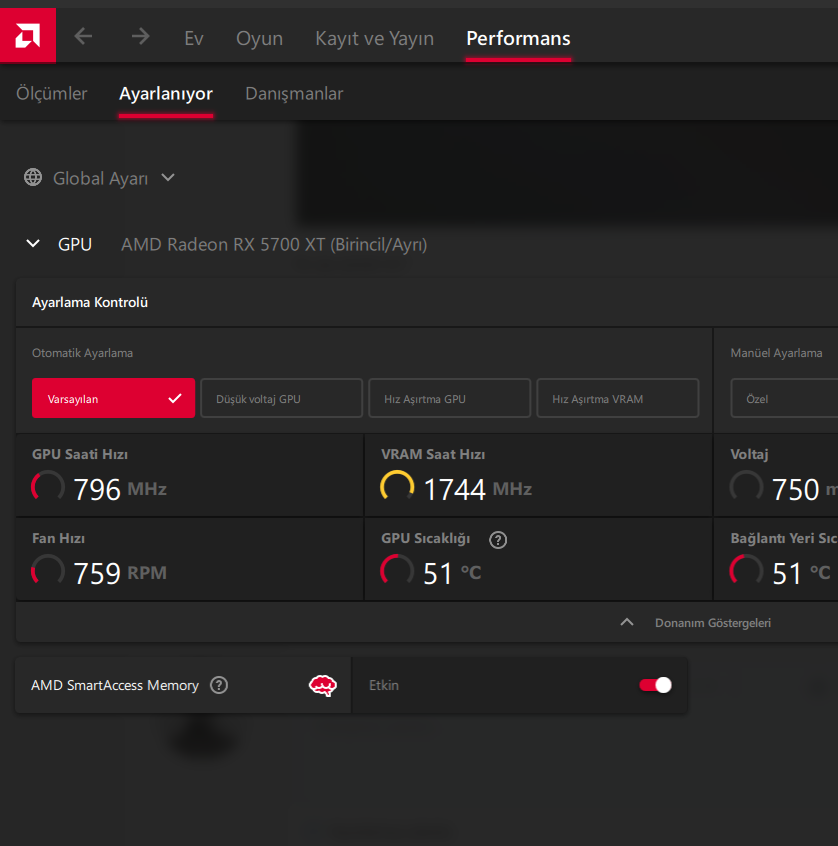Click the GPU Saati Hızı gauge
This screenshot has width=838, height=846.
pos(48,488)
